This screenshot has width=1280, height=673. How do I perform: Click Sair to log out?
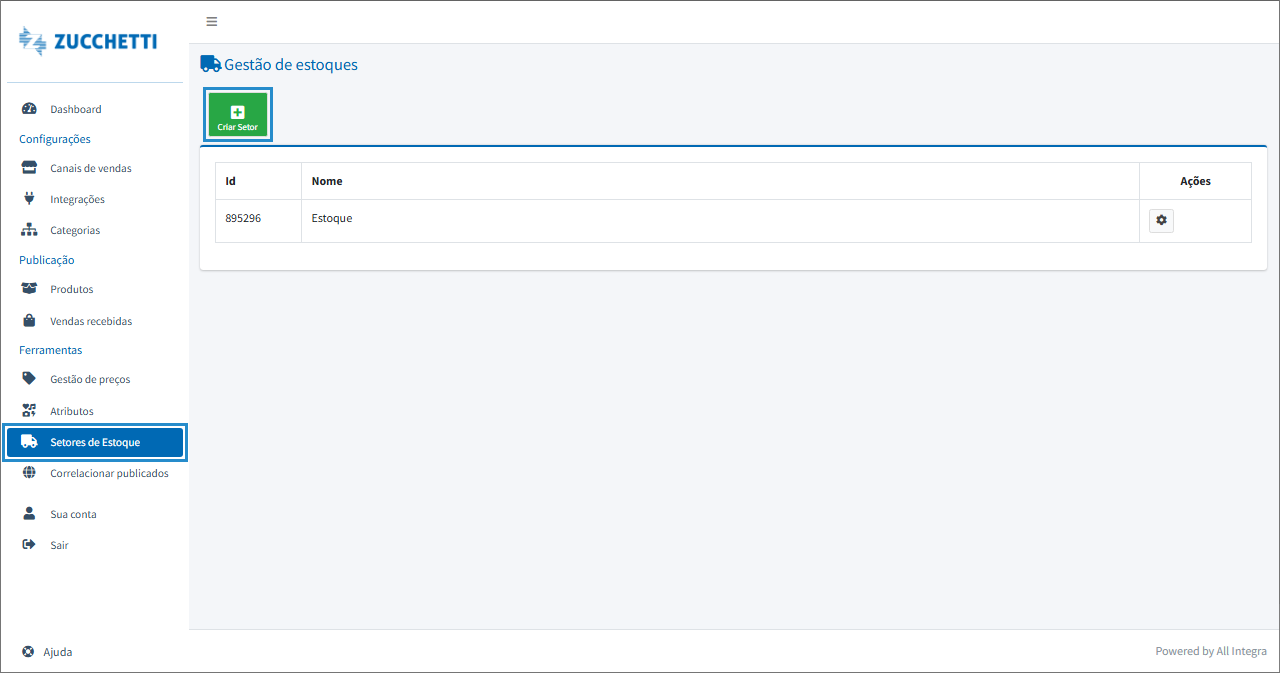coord(59,545)
